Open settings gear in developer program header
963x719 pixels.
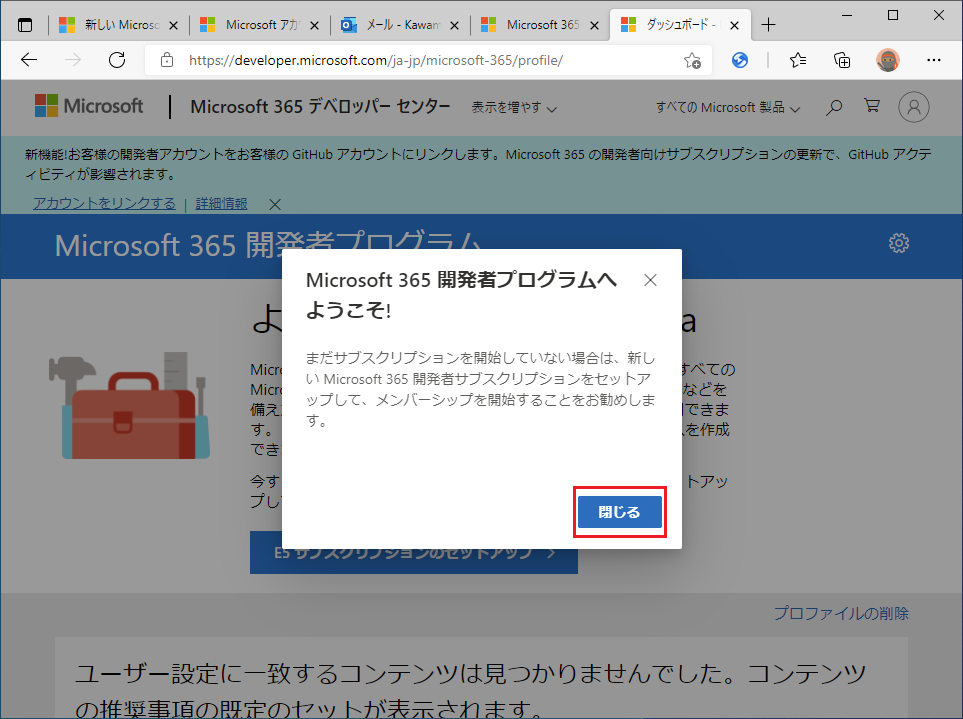point(899,243)
